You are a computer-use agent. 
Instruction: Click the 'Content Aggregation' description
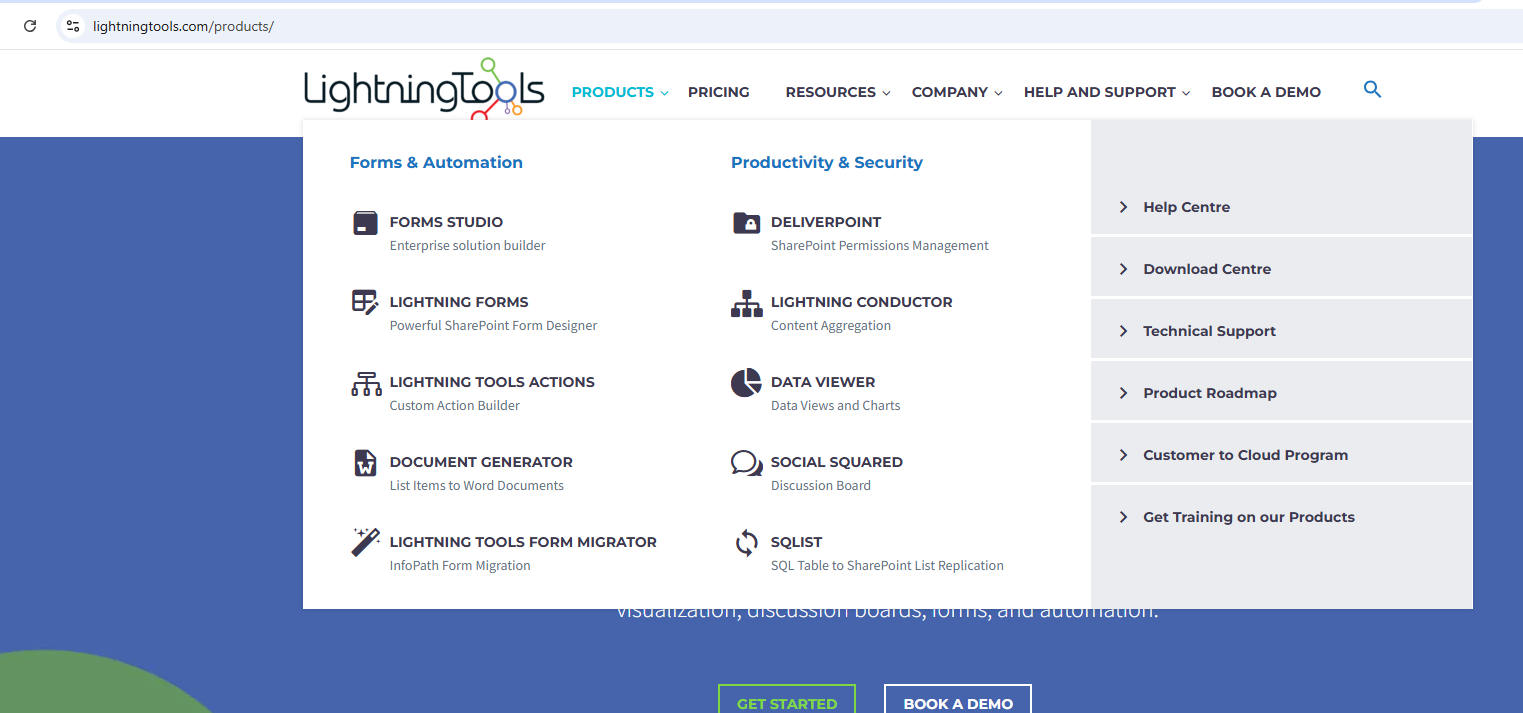click(831, 326)
